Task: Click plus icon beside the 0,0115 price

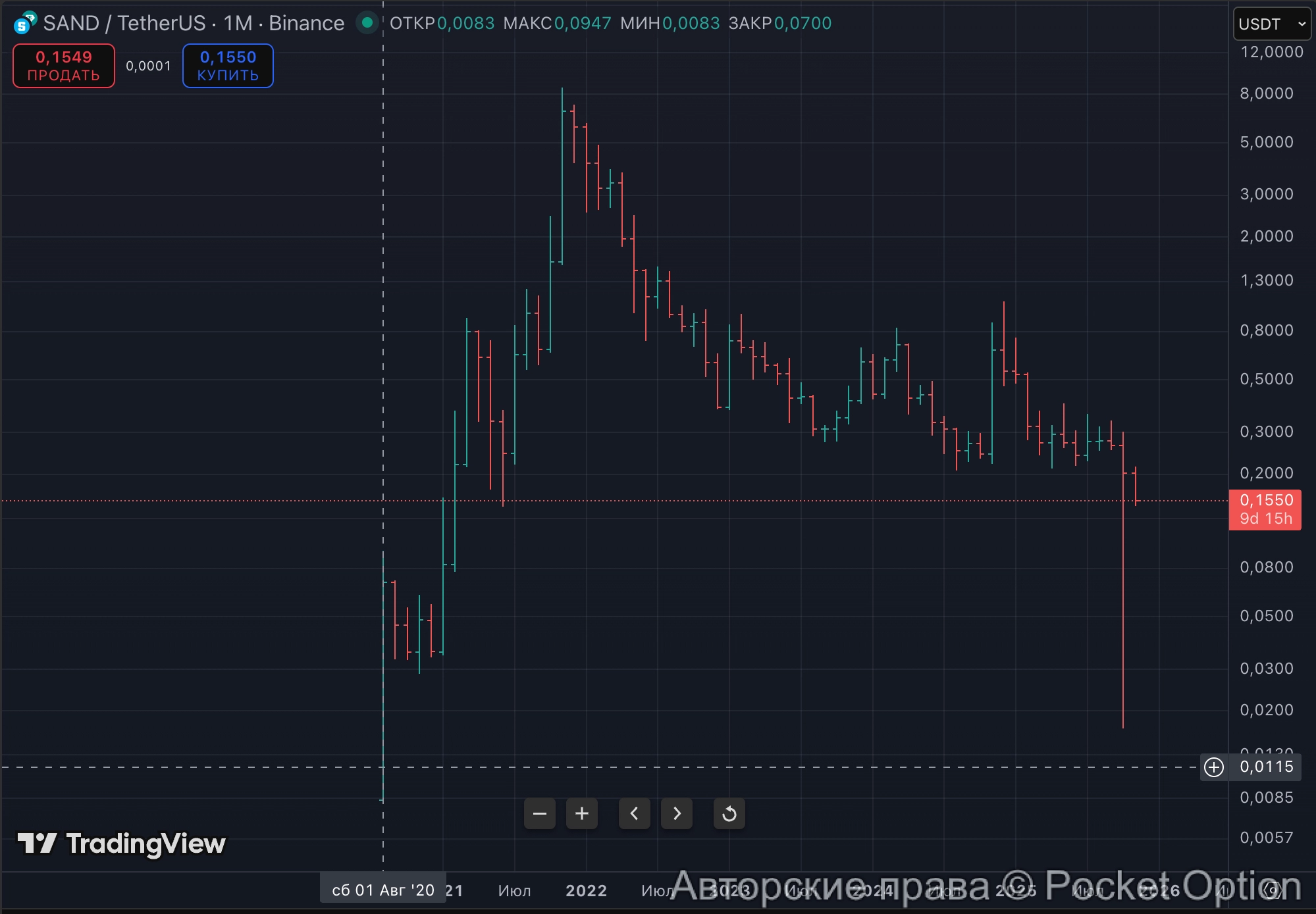Action: 1214,767
